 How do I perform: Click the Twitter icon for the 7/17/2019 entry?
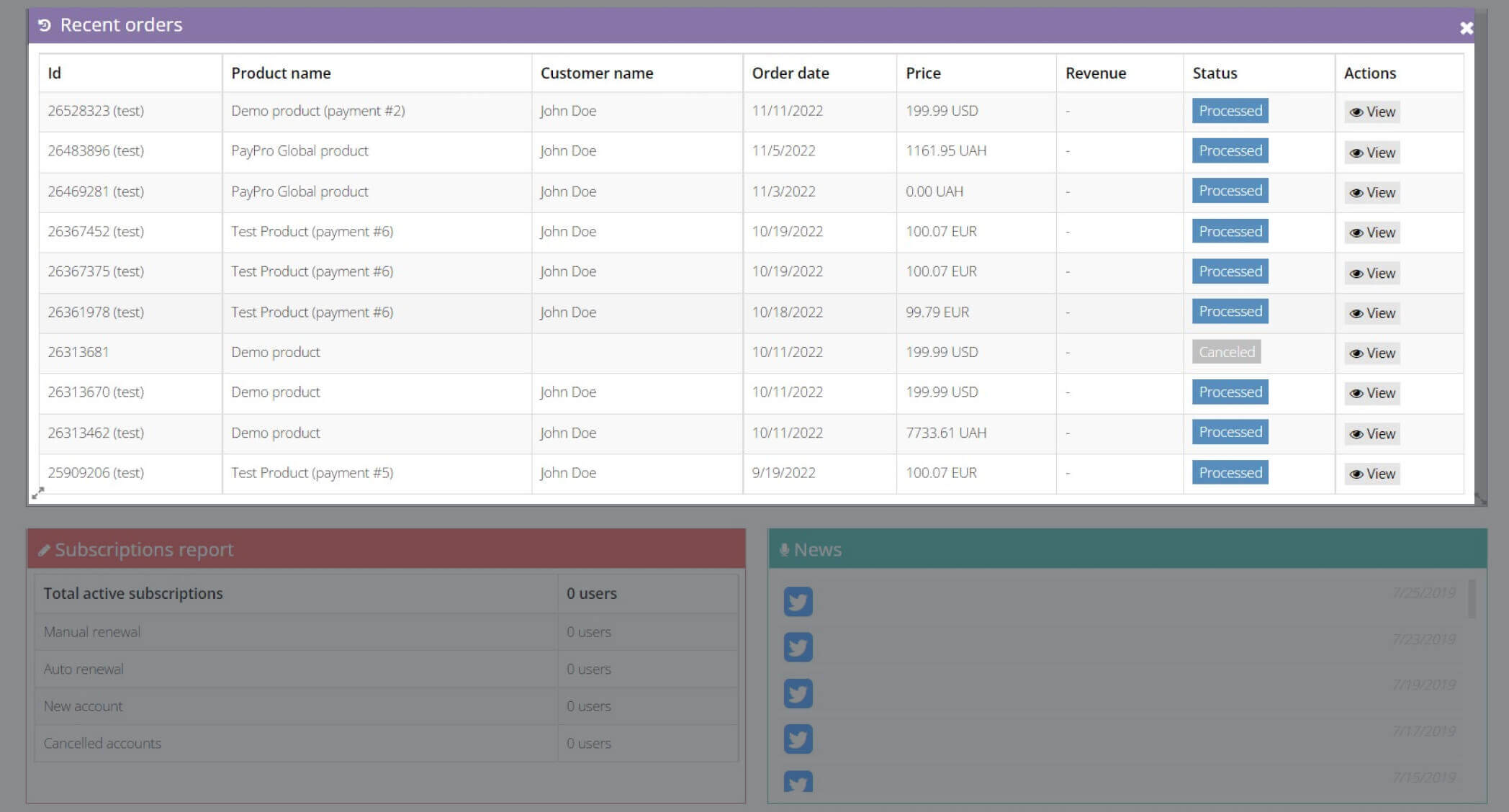pos(798,739)
